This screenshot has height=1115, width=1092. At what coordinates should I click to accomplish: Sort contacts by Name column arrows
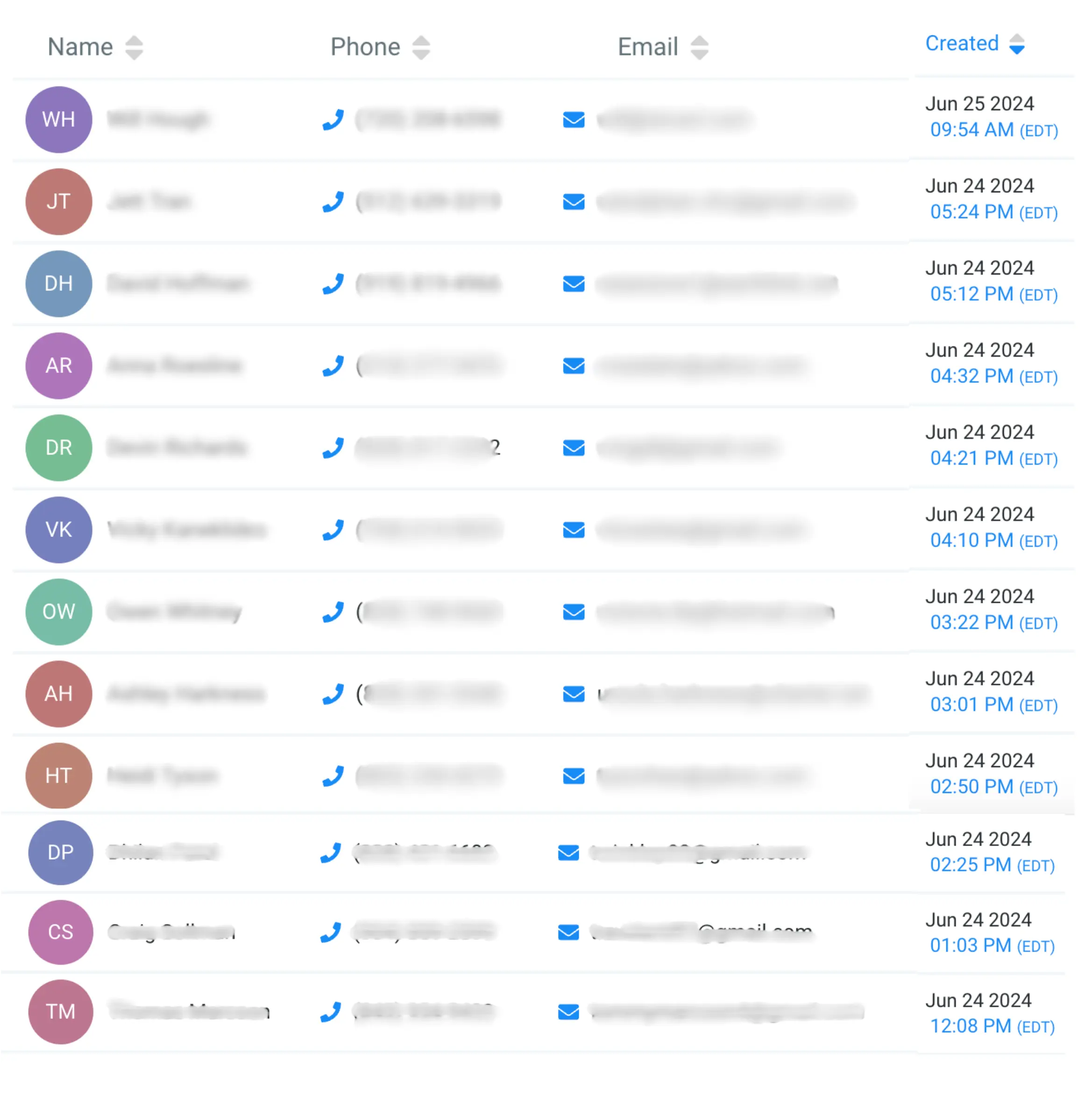tap(134, 48)
